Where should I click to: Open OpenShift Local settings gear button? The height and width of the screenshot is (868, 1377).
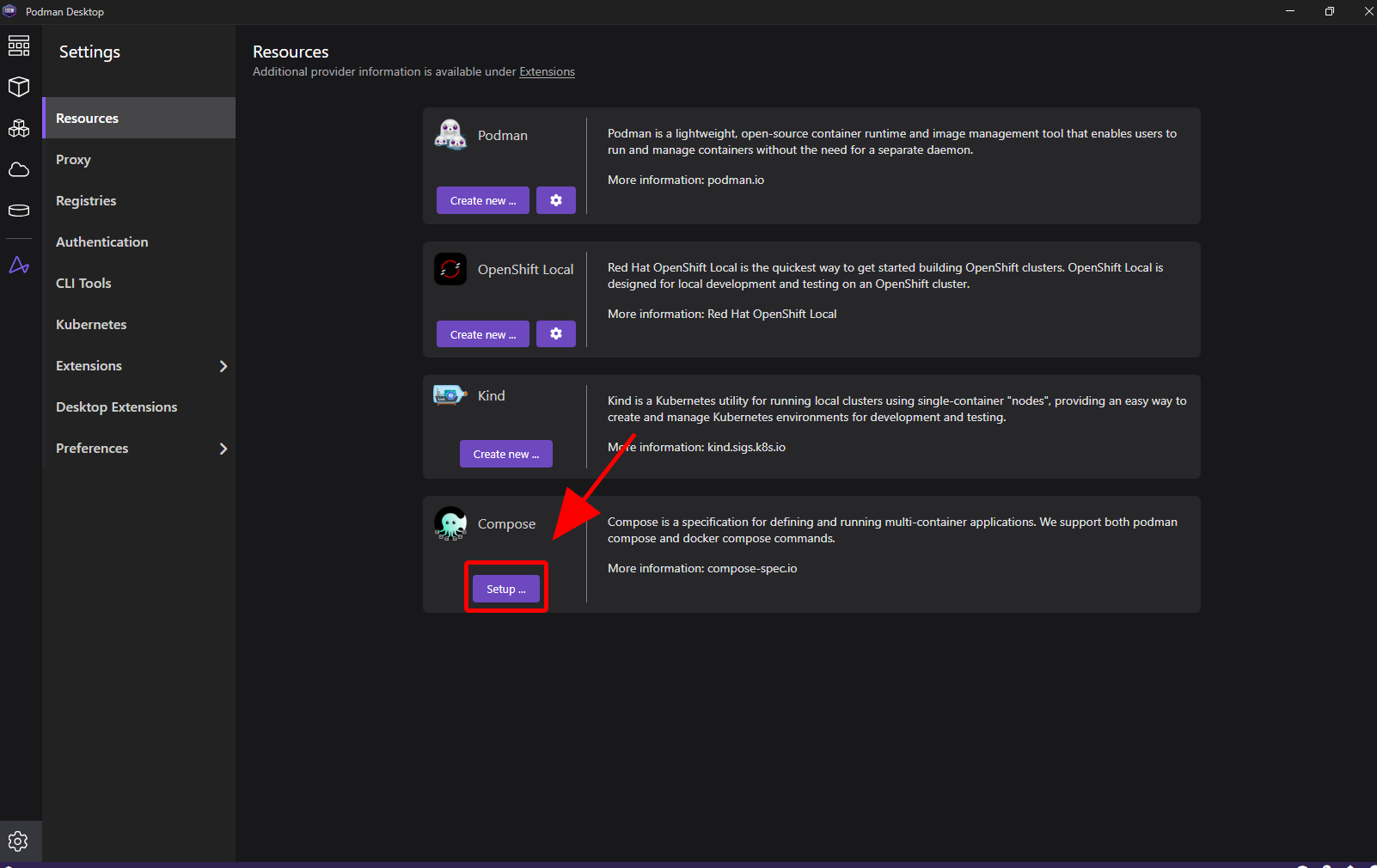[x=556, y=333]
